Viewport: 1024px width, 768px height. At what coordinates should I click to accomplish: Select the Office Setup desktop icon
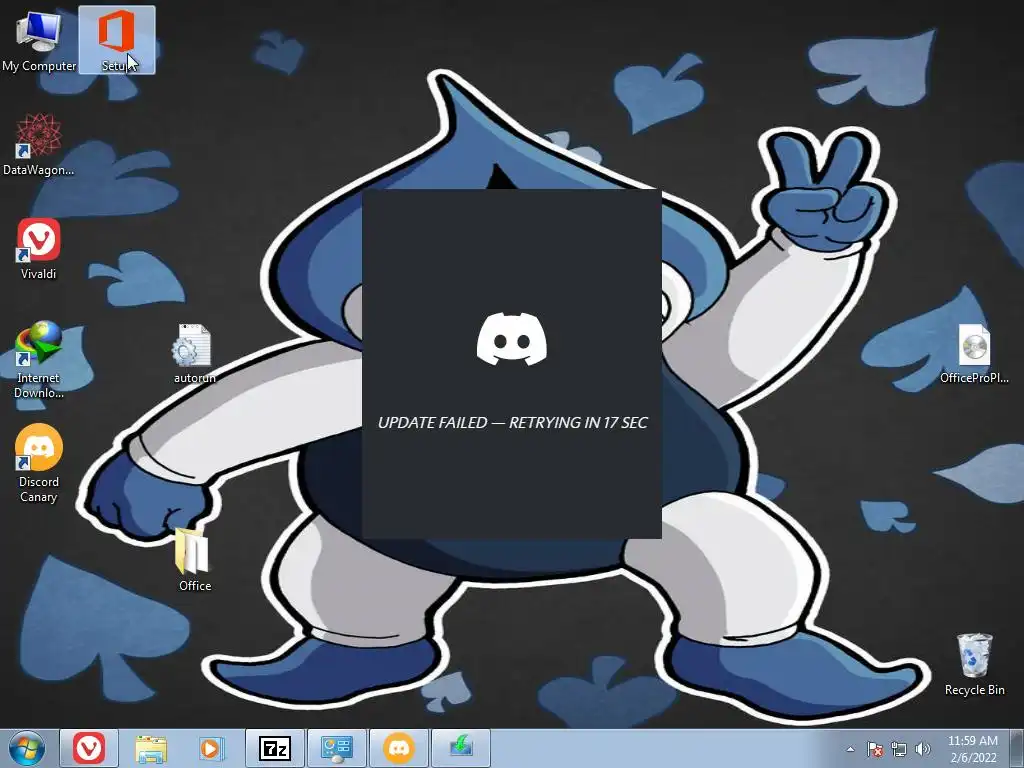[117, 40]
